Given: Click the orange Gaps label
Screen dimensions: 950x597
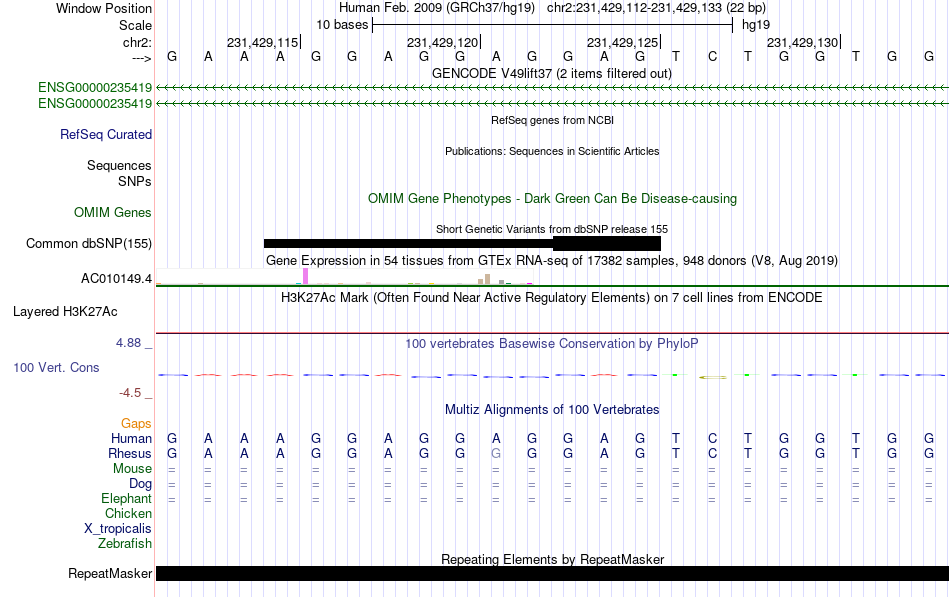Looking at the screenshot, I should point(136,424).
